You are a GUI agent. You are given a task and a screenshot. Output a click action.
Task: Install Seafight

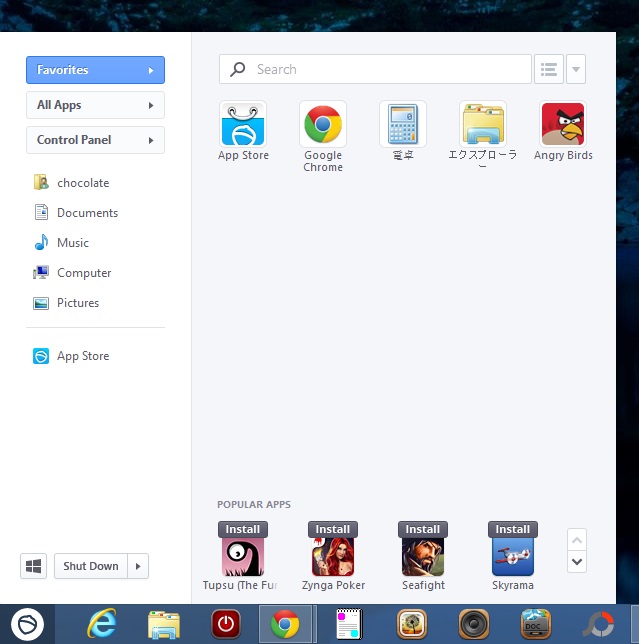tap(423, 529)
